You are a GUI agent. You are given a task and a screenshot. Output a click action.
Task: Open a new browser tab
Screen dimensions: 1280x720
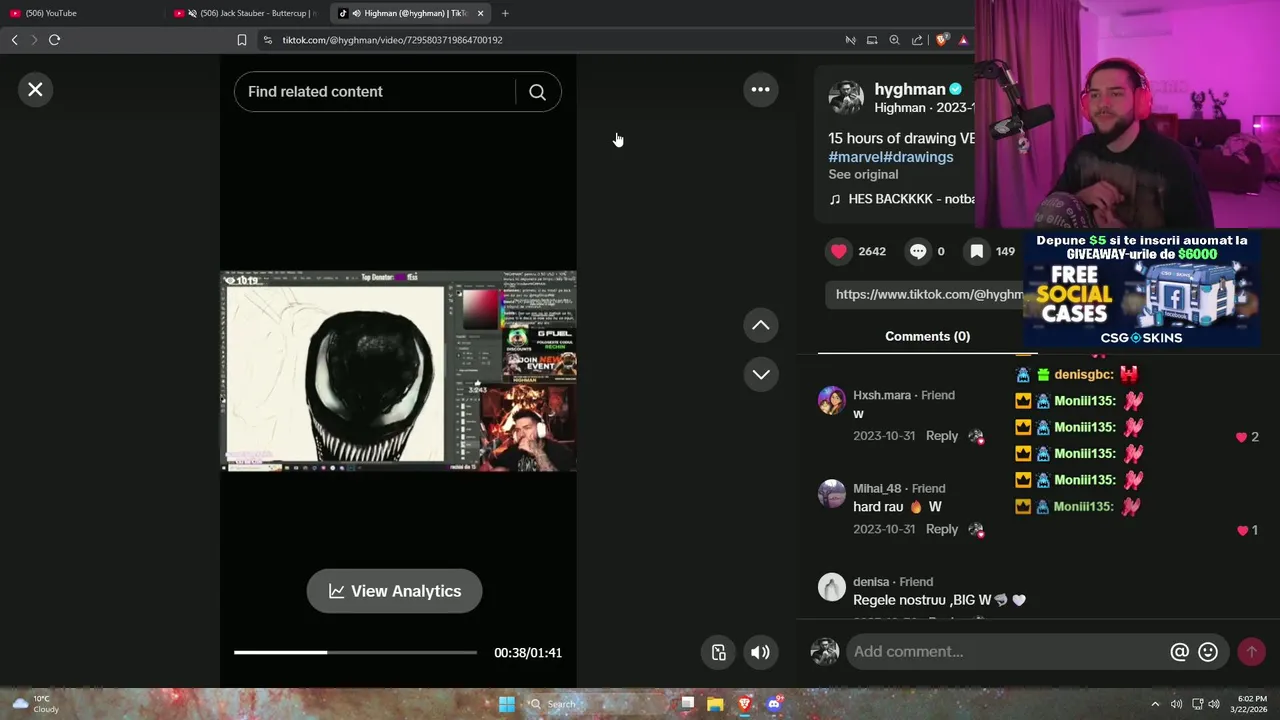point(505,13)
